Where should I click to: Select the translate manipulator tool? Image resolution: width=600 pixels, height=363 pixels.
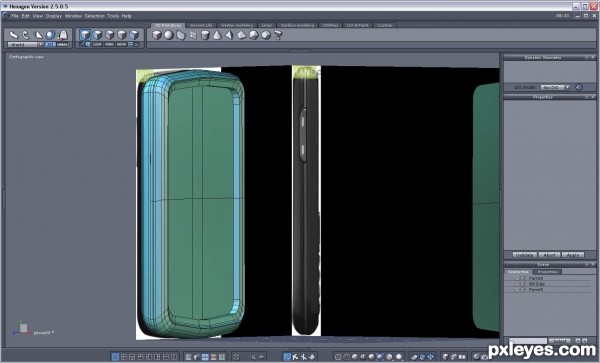(14, 35)
